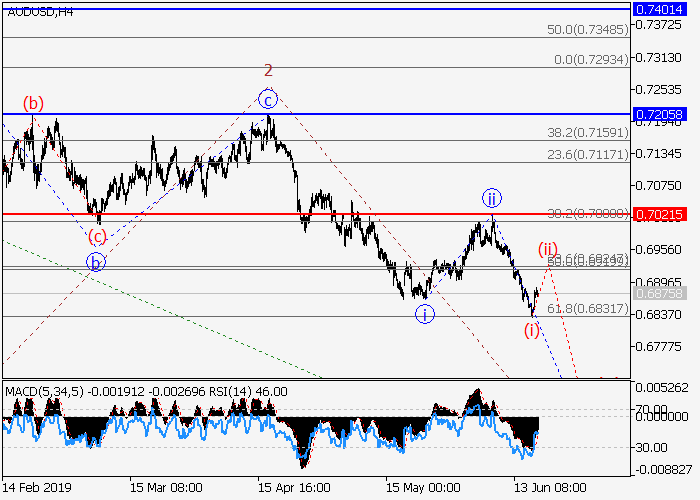This screenshot has width=700, height=500.
Task: Select the red (i) wave label
Action: (x=532, y=330)
